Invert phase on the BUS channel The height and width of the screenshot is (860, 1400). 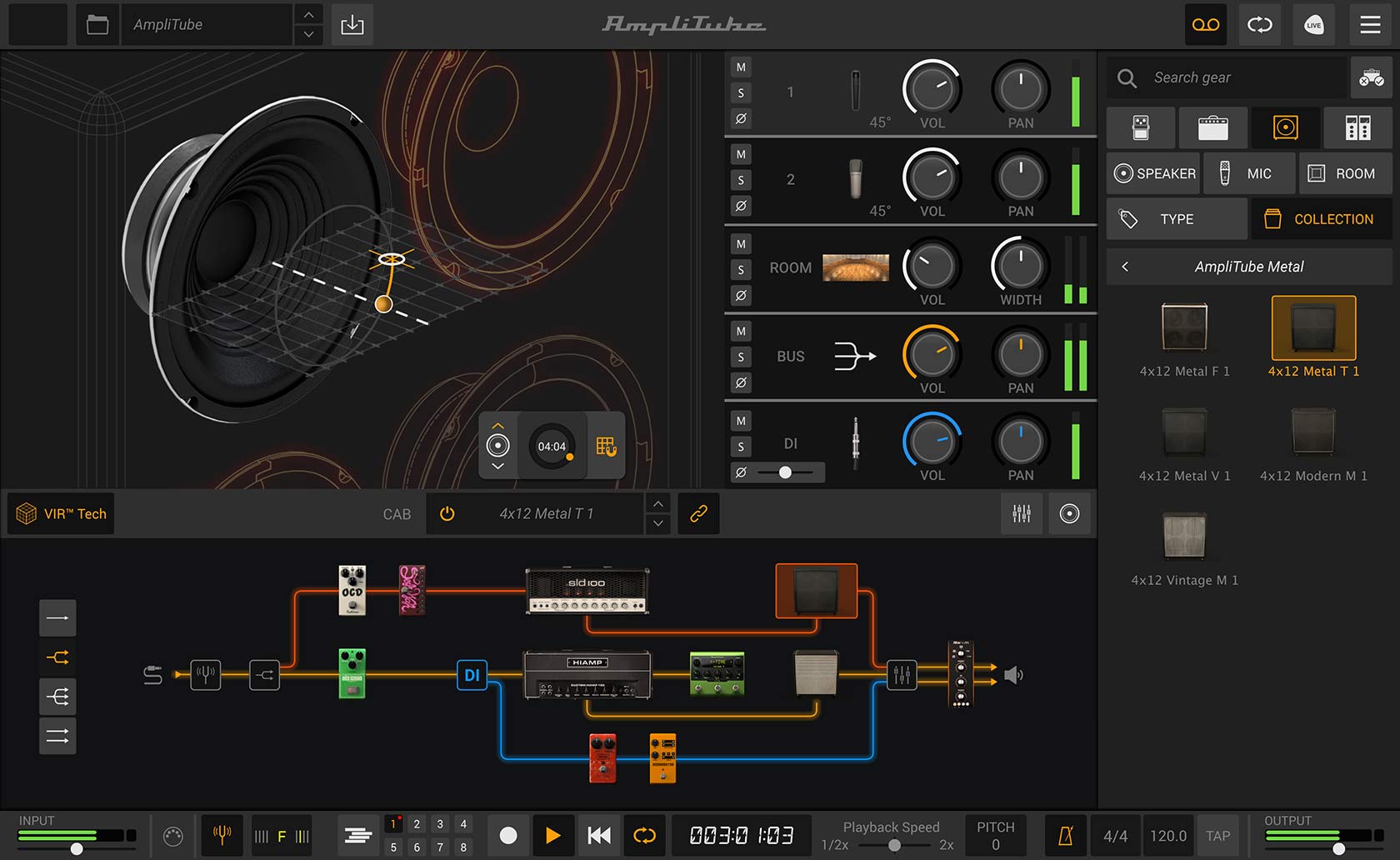click(741, 382)
